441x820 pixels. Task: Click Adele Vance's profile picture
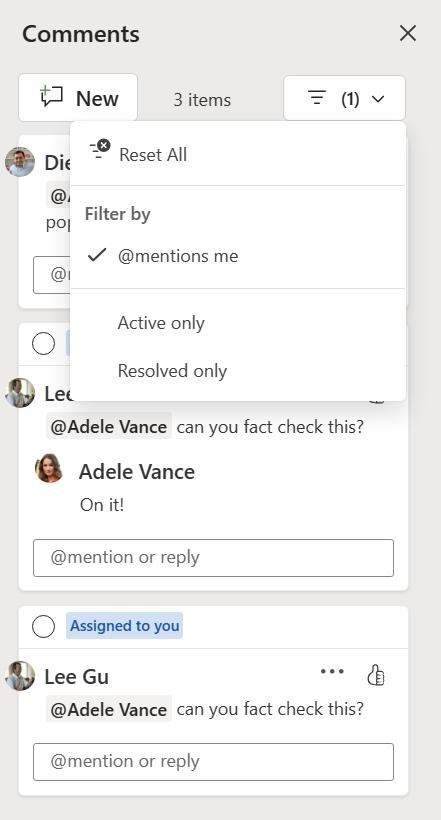(49, 469)
